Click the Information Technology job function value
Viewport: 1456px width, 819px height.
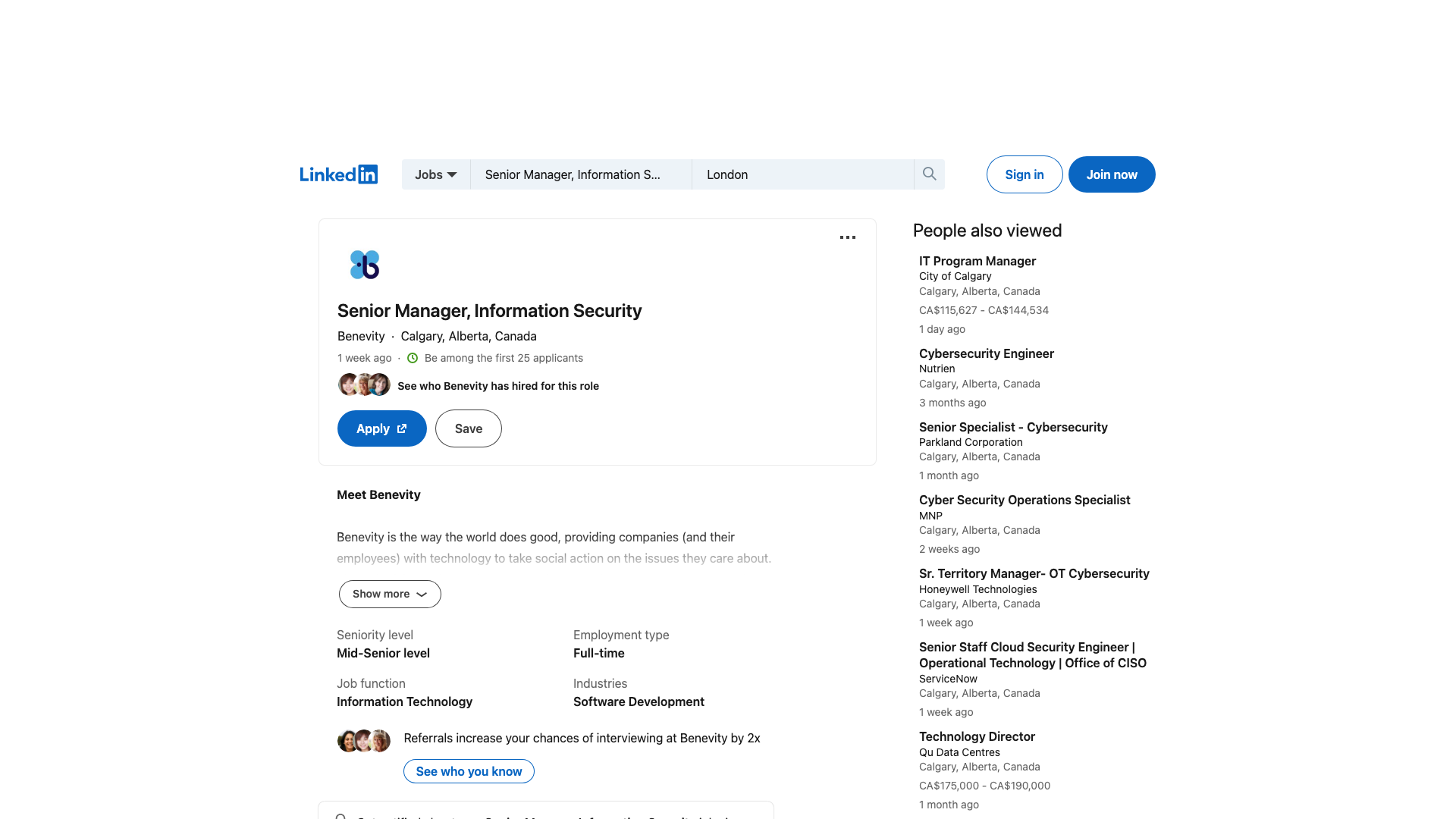[404, 701]
